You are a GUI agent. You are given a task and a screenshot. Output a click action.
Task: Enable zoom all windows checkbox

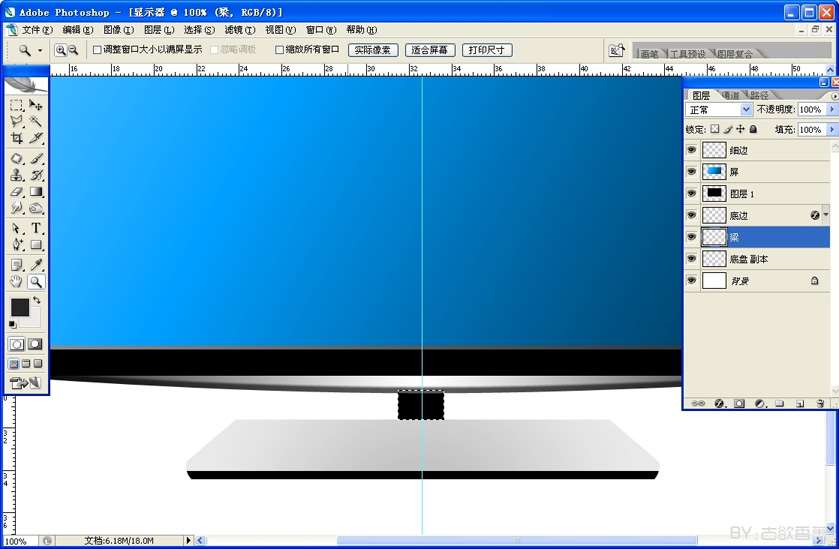point(279,50)
